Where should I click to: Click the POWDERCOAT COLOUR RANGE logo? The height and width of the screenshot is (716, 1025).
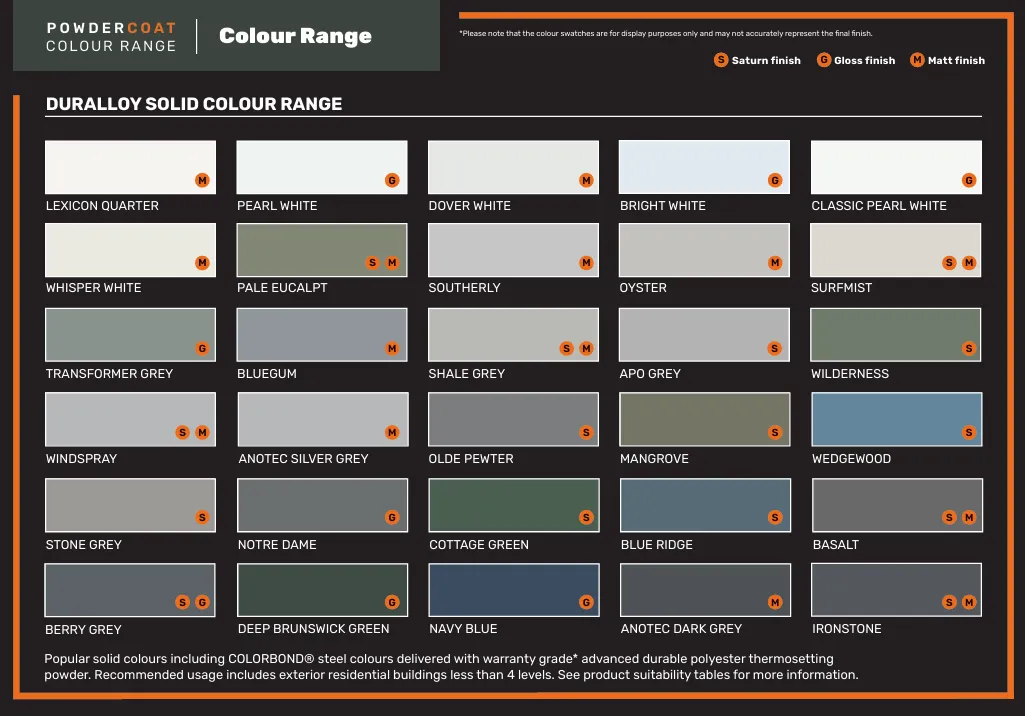(x=110, y=37)
